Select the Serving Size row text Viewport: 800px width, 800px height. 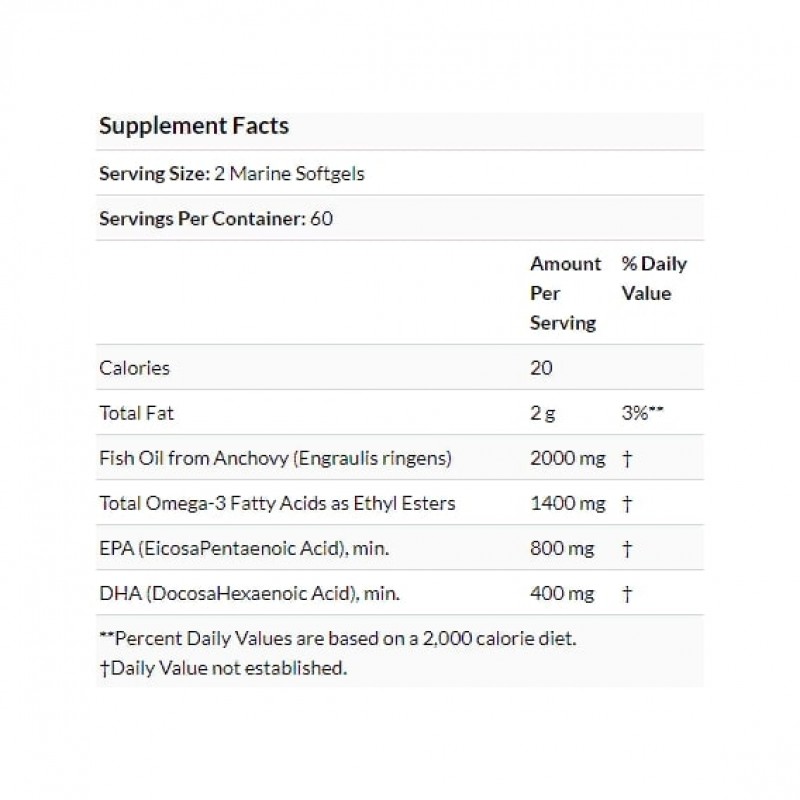pyautogui.click(x=232, y=173)
